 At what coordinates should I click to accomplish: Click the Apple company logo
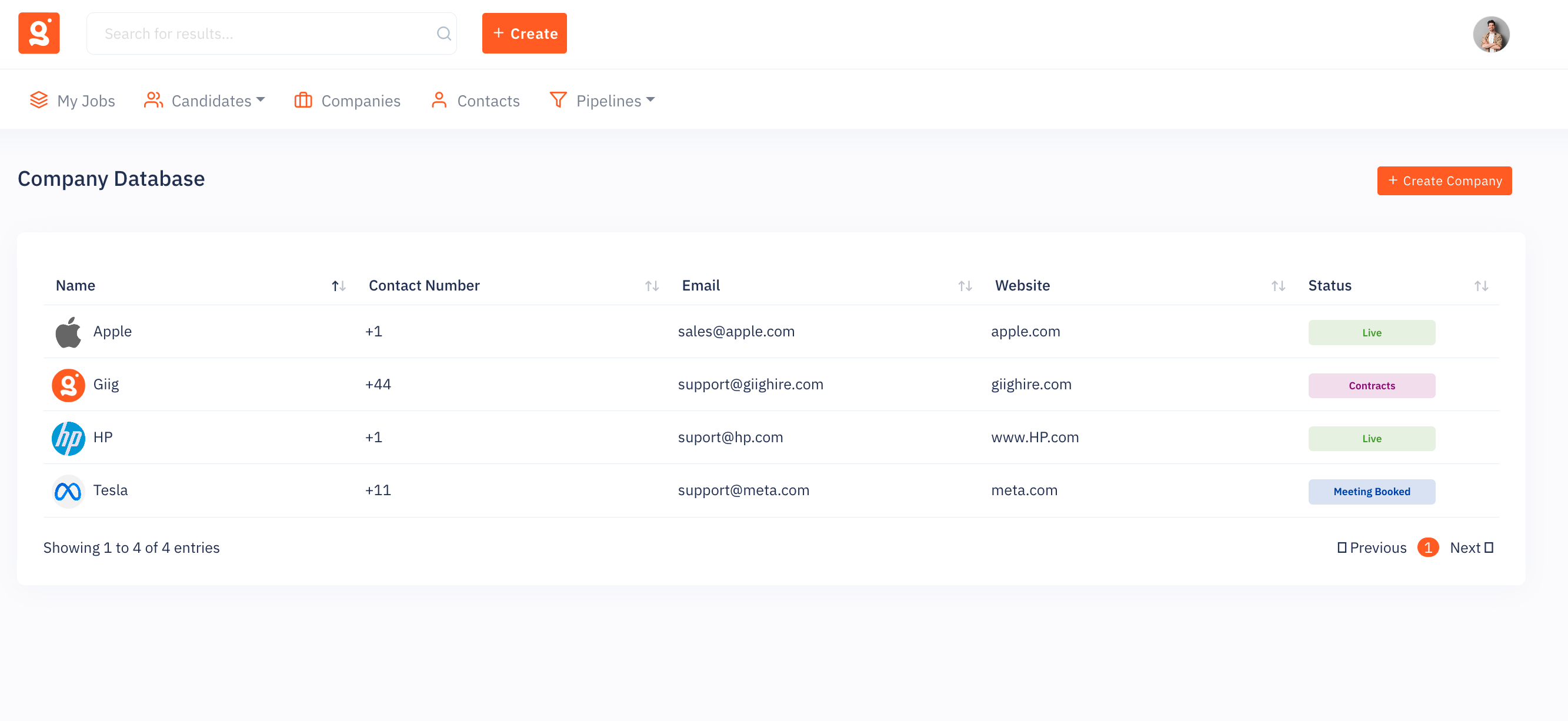pyautogui.click(x=68, y=332)
